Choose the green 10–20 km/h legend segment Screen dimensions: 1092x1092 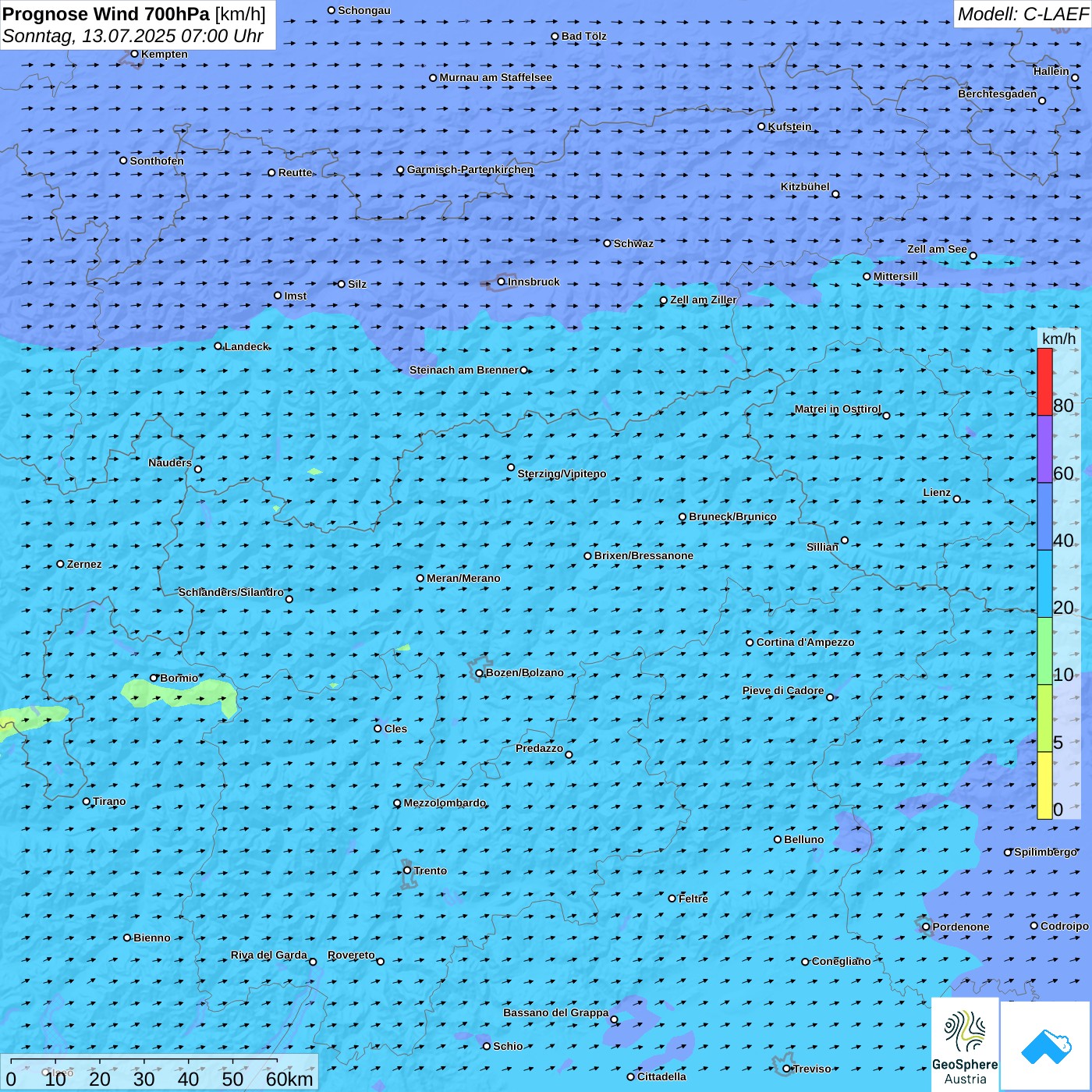pos(1044,651)
